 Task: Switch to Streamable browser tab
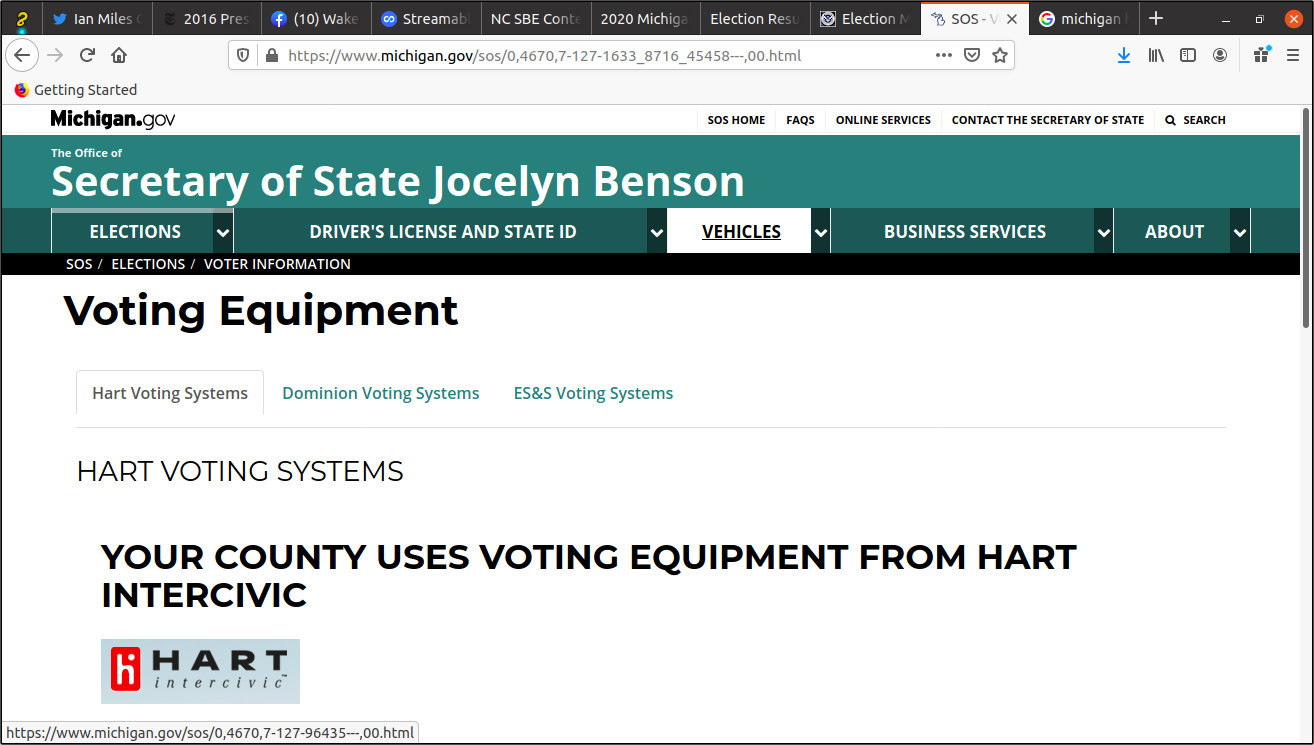426,19
